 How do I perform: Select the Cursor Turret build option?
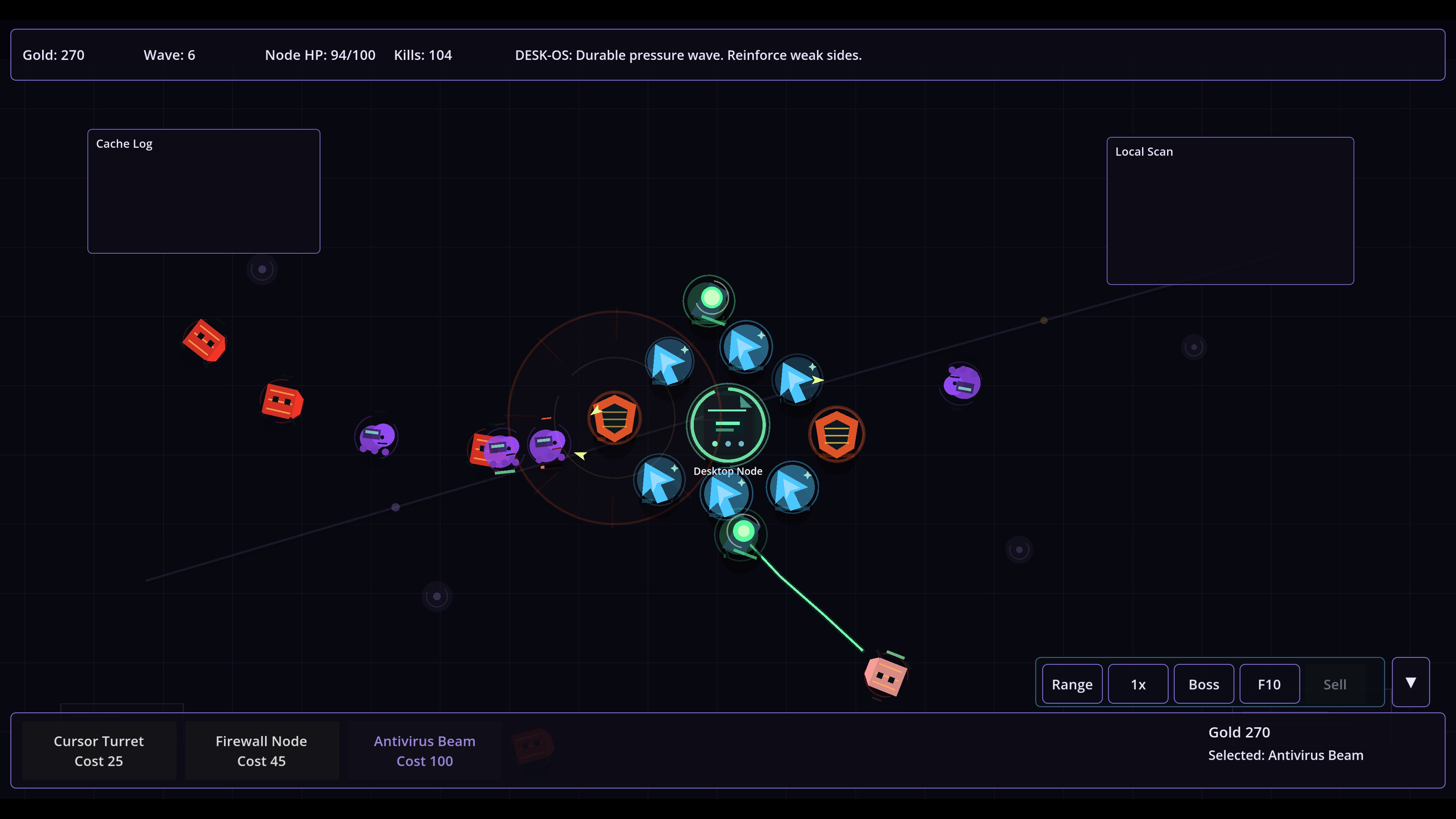pyautogui.click(x=99, y=750)
